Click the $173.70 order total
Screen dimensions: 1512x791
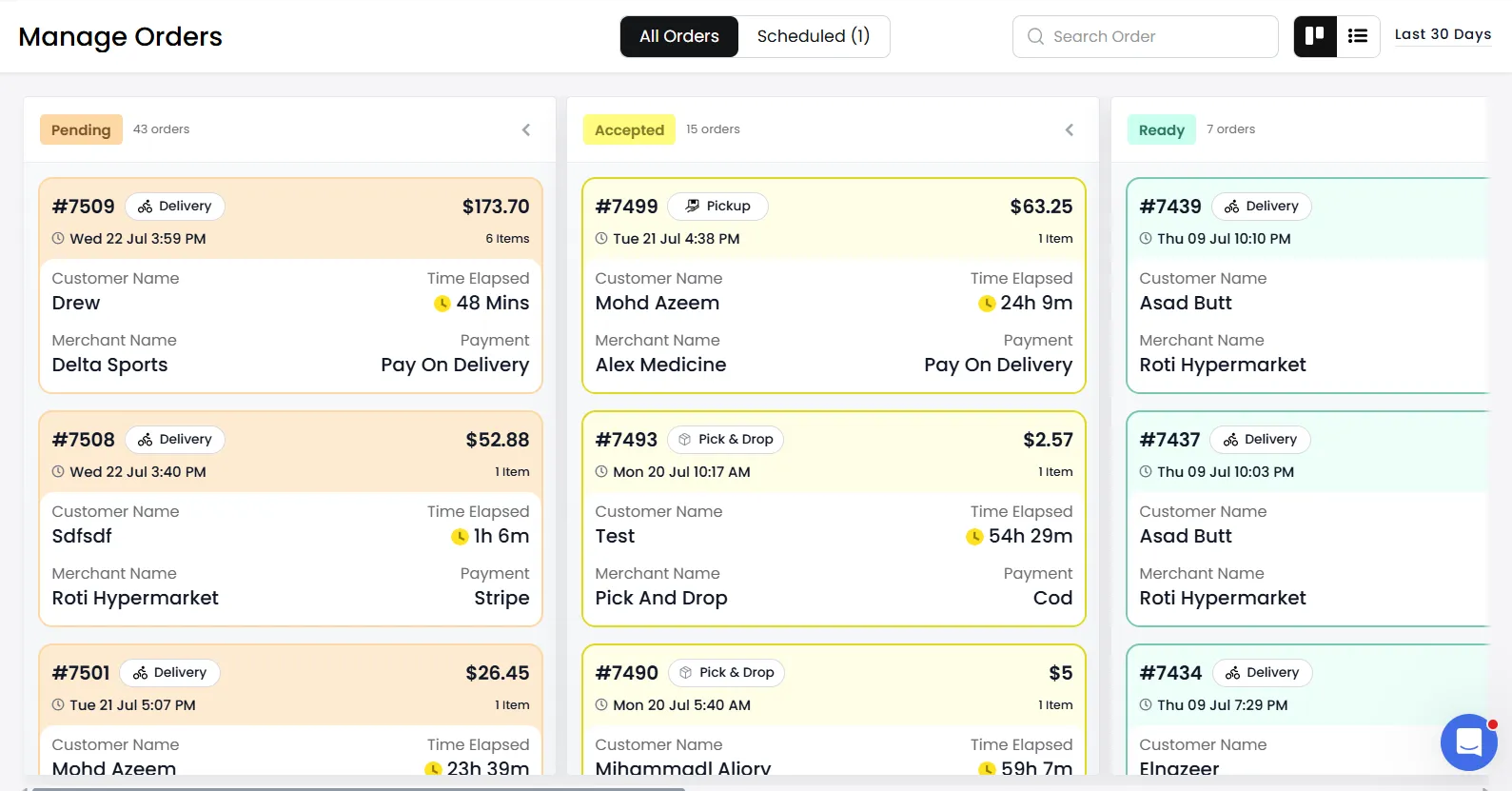coord(496,207)
